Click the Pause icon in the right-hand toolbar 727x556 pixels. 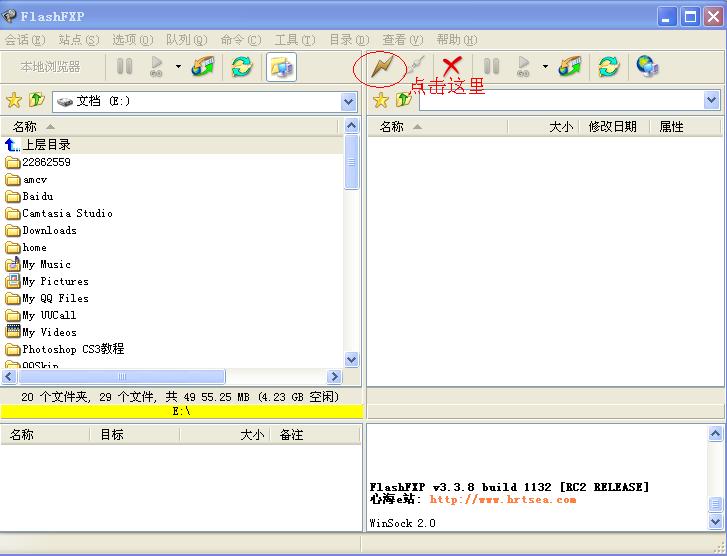pyautogui.click(x=491, y=66)
